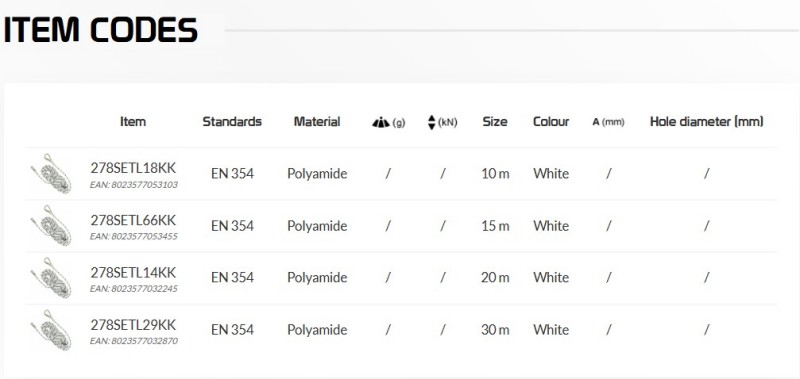
Task: Click the Hole diameter column header
Action: (707, 122)
